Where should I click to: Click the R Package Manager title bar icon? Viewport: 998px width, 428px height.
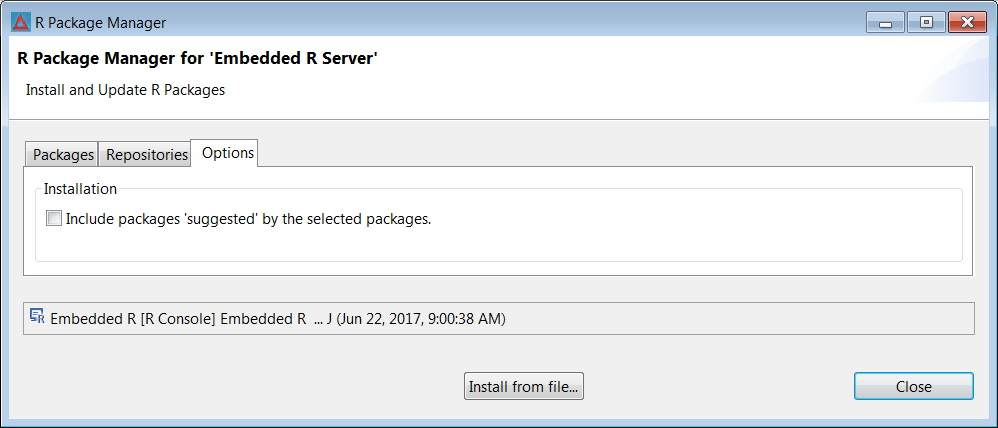20,23
